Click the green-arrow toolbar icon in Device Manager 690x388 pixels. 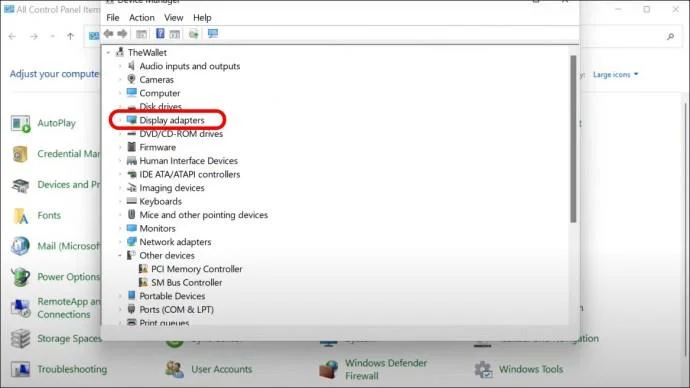[x=194, y=34]
